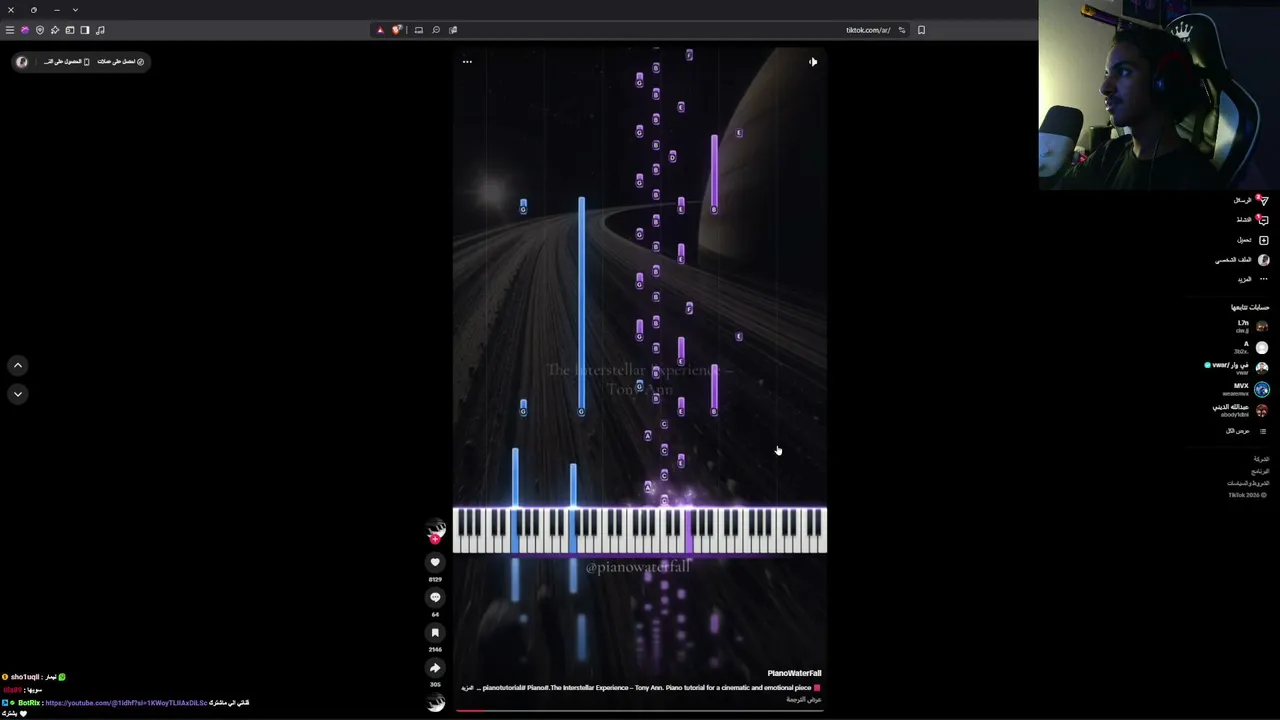Viewport: 1280px width, 720px height.
Task: Seek on the video progress bar
Action: click(640, 711)
